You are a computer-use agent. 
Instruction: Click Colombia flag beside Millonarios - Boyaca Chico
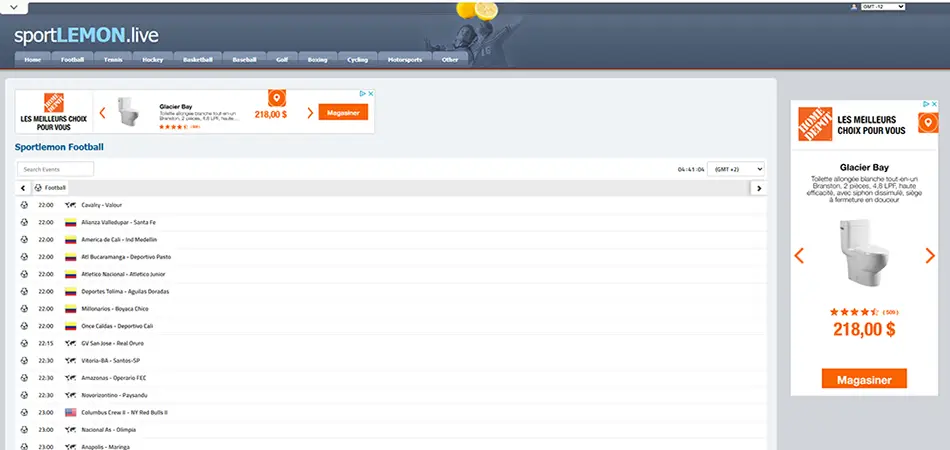tap(70, 308)
